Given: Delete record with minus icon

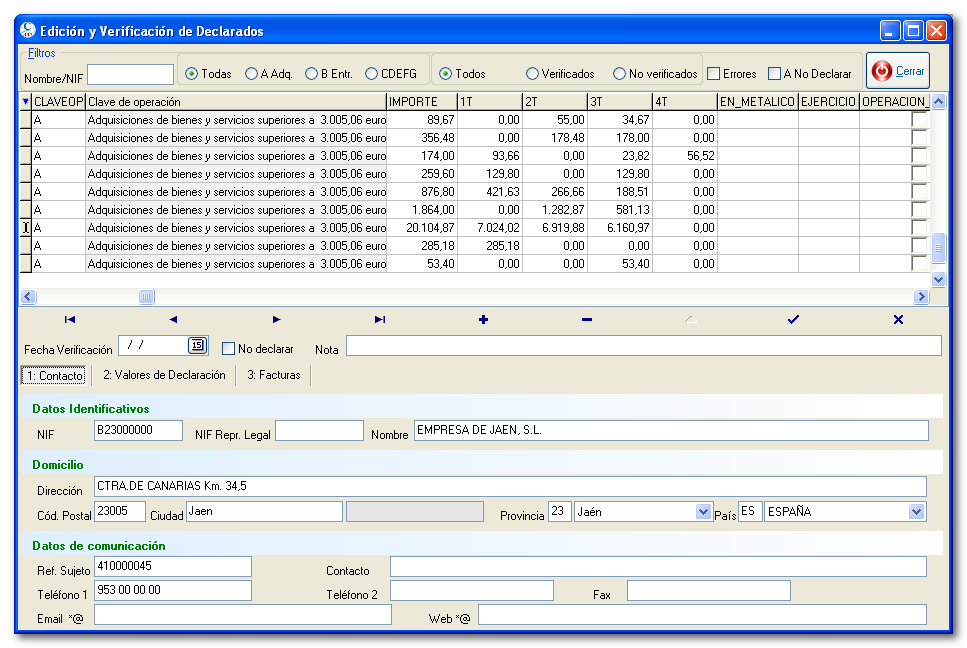Looking at the screenshot, I should point(586,320).
